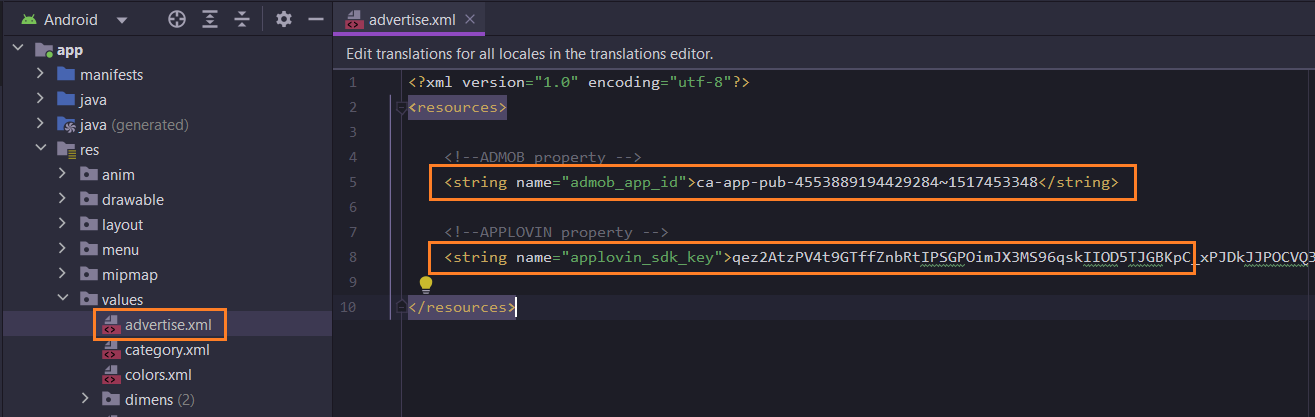Click the Expand All icon in project toolbar
The width and height of the screenshot is (1315, 417).
[x=209, y=19]
